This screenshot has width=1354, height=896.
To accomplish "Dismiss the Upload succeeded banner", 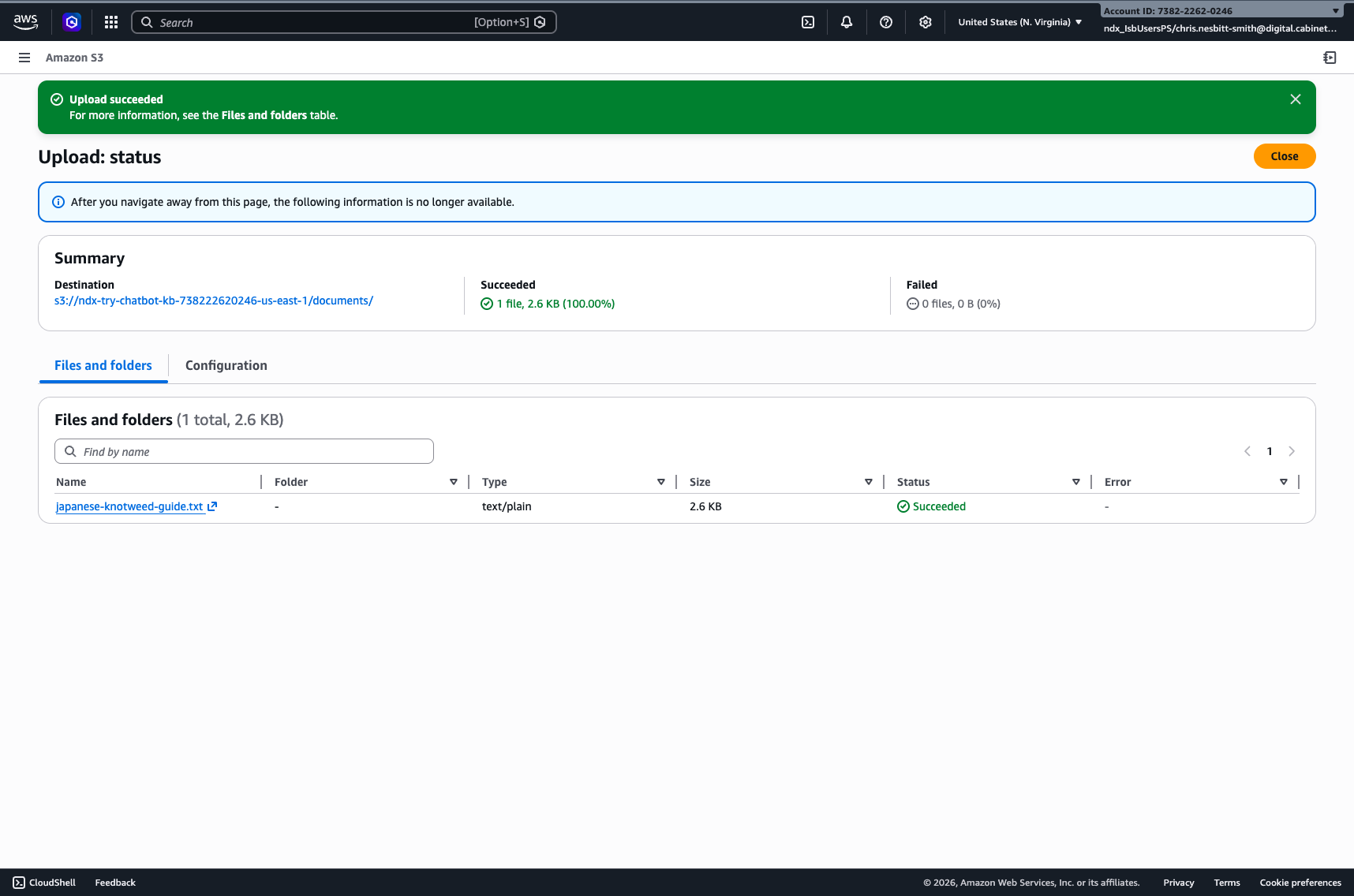I will pos(1296,99).
